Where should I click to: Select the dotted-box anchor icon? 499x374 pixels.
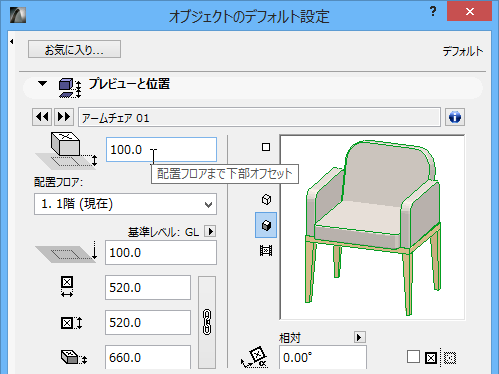450,358
